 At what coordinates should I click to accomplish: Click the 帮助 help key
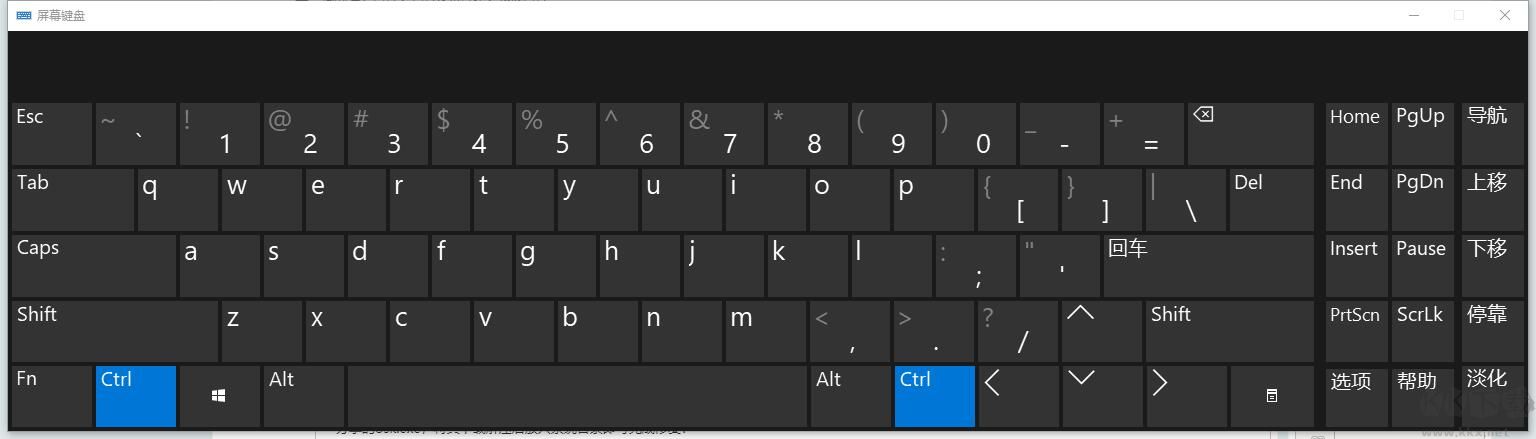[1421, 396]
